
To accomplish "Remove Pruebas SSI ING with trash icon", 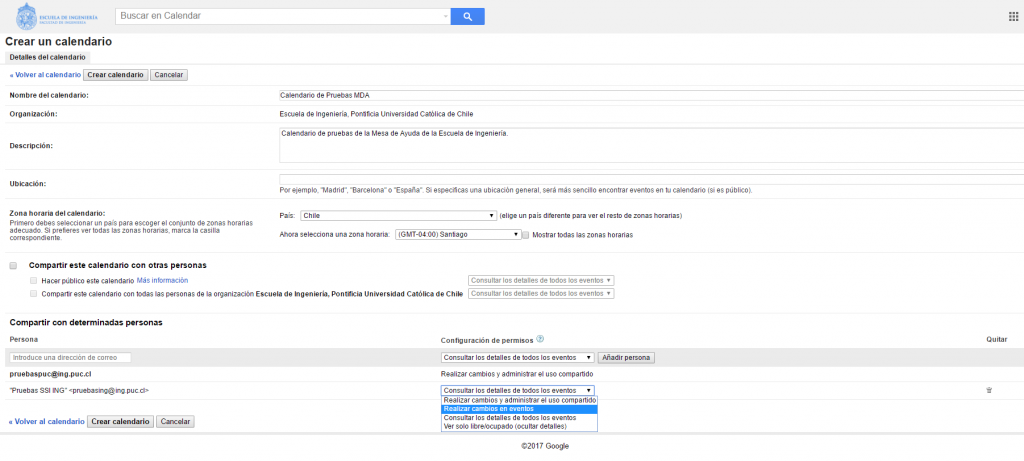I will coord(989,390).
